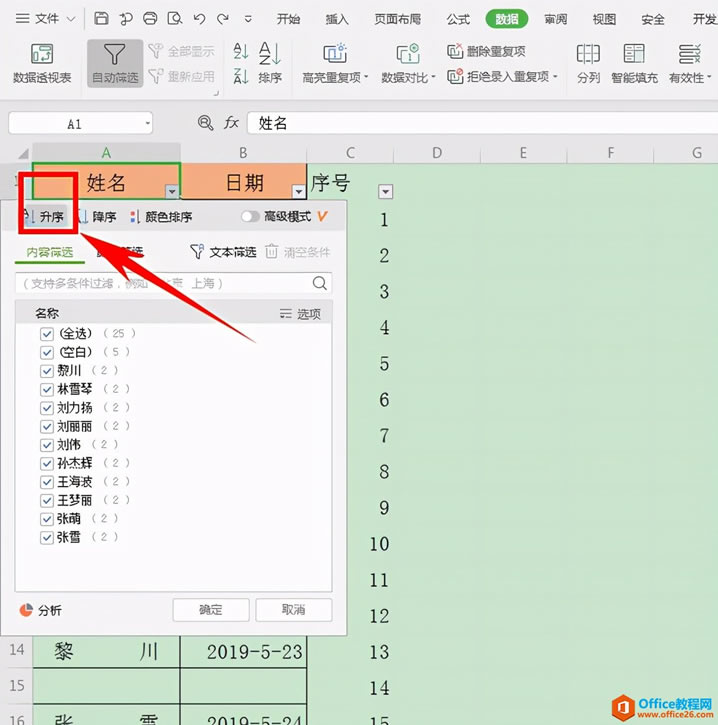Viewport: 718px width, 725px height.
Task: Uncheck the 孙杰辉 checkbox
Action: coord(47,463)
